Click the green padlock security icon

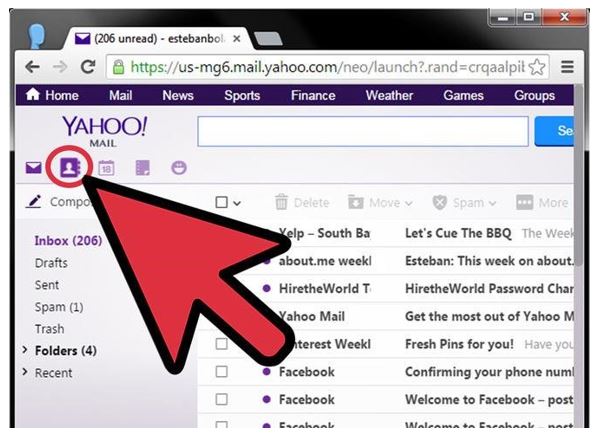coord(118,67)
